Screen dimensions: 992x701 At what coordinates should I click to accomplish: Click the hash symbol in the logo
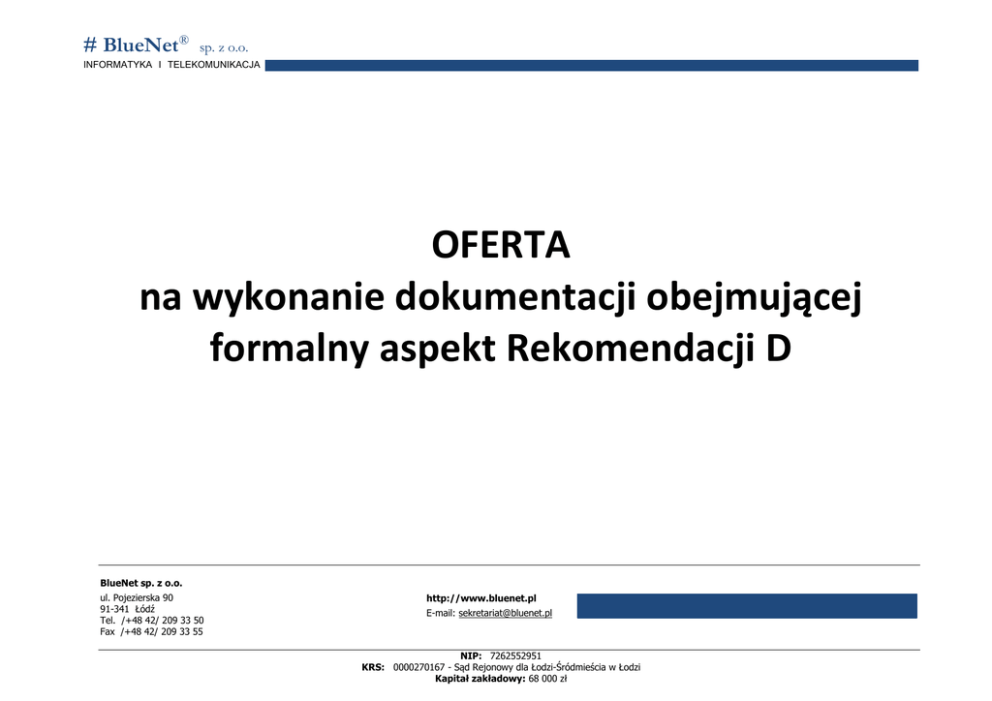(x=89, y=45)
